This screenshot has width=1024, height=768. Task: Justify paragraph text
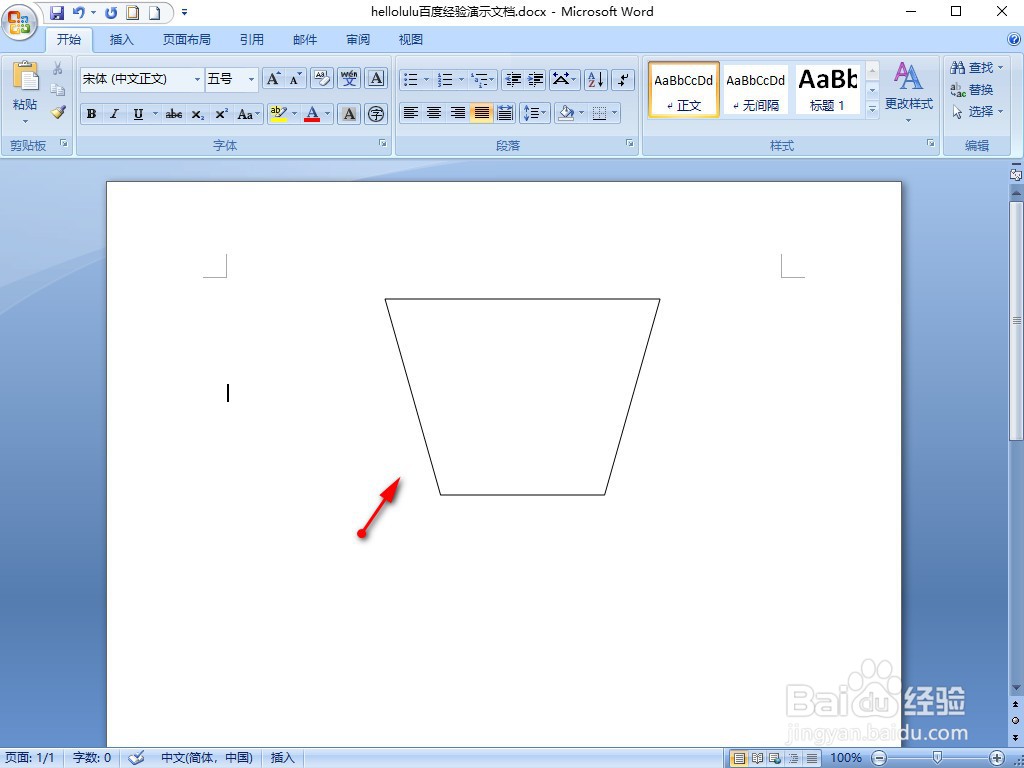(x=481, y=114)
